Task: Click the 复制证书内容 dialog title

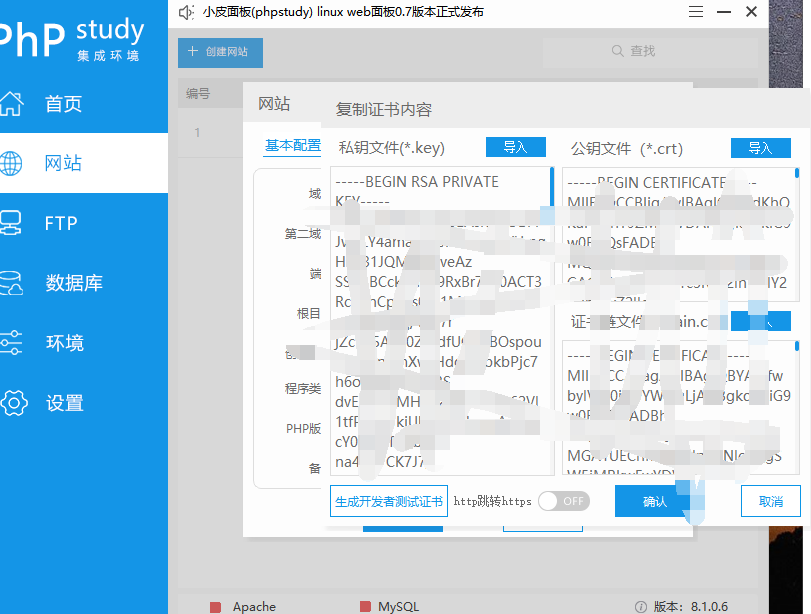Action: (x=384, y=110)
